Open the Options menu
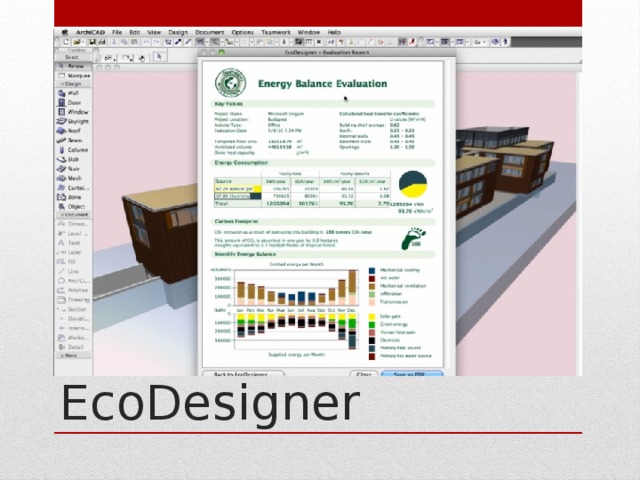Image resolution: width=640 pixels, height=480 pixels. 242,32
